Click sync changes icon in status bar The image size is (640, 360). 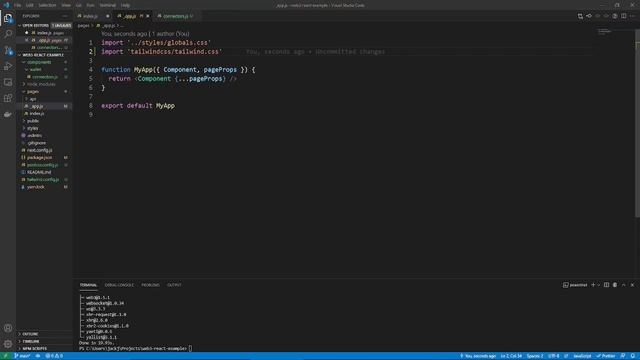38,356
